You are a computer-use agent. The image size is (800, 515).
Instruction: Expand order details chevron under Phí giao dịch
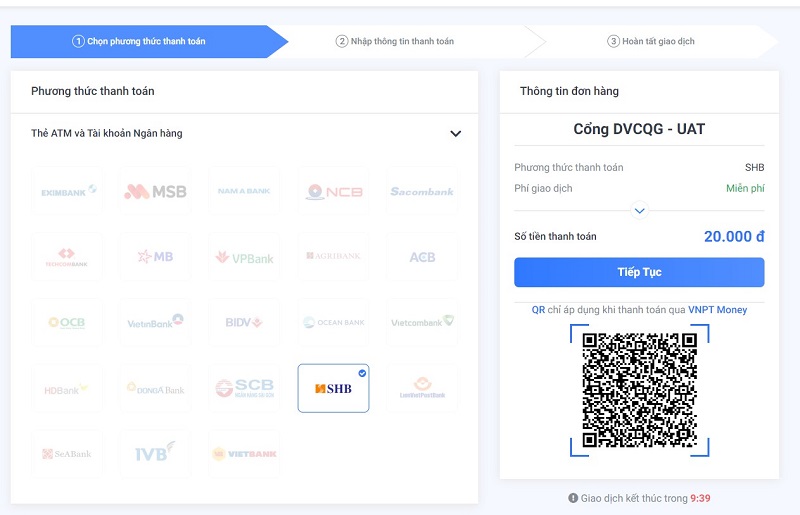point(640,210)
